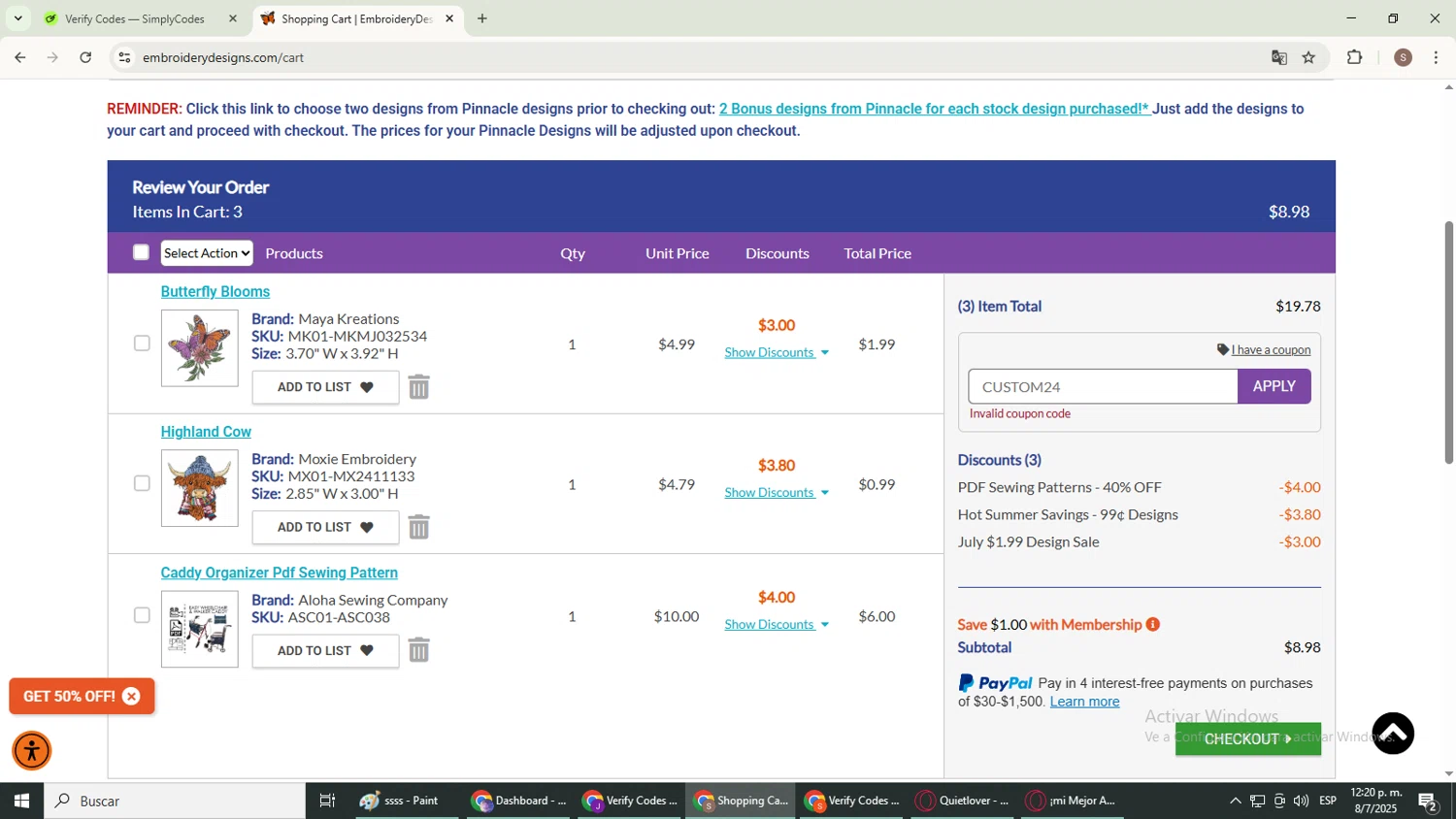Open the Butterfly Blooms product link
The image size is (1456, 819).
(215, 291)
